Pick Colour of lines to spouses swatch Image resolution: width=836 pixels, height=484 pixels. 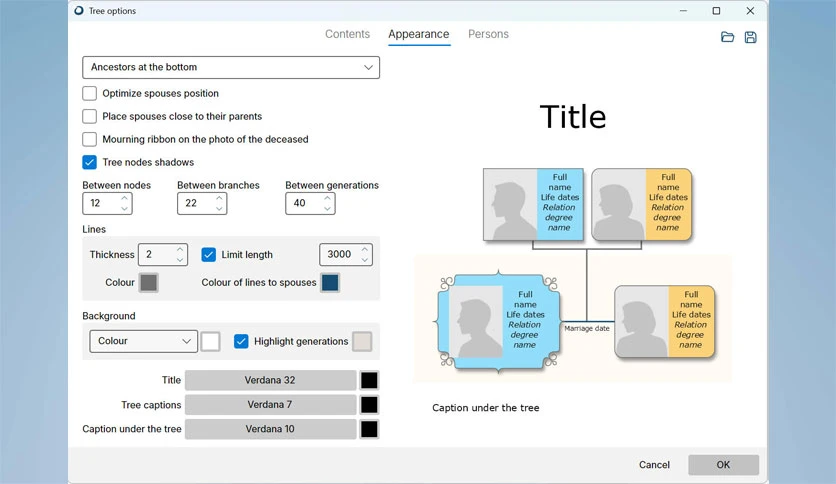coord(330,283)
